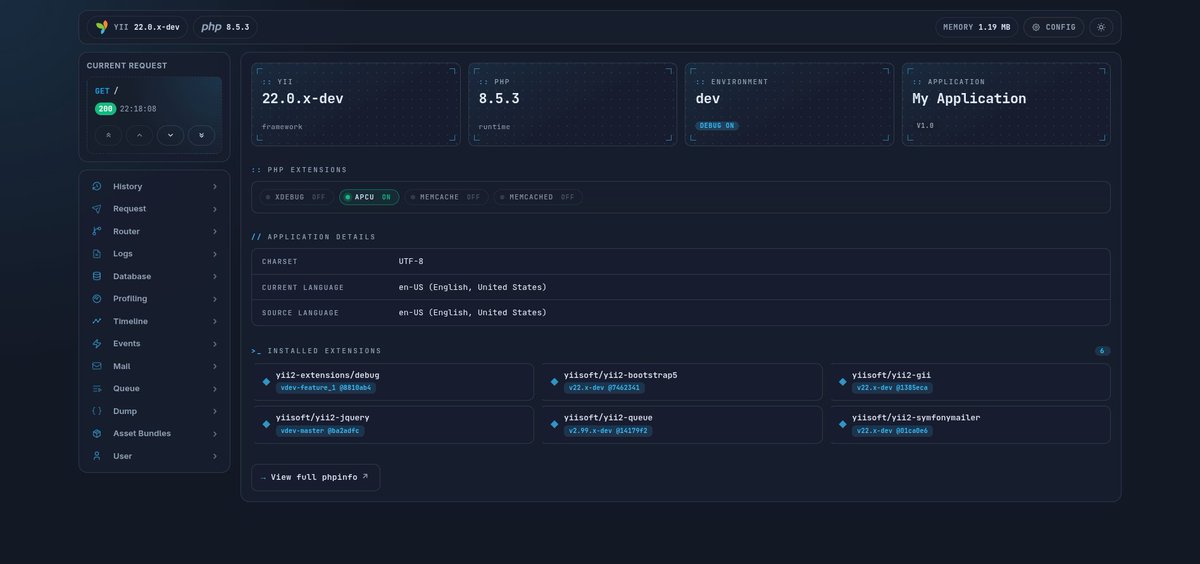Go to previous request single-up arrow

click(139, 135)
